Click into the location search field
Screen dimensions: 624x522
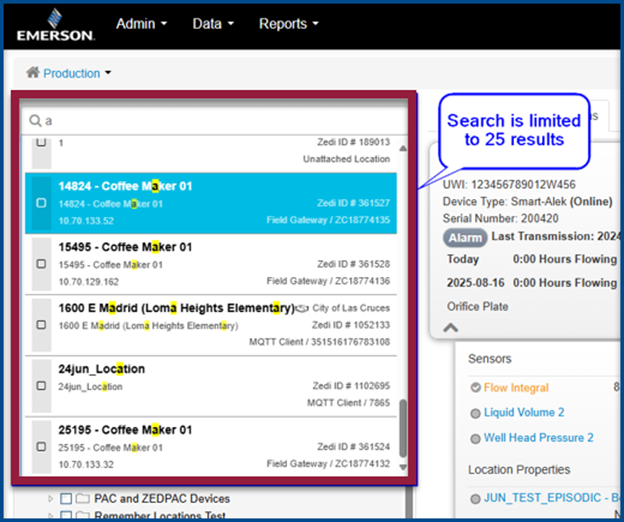click(x=215, y=121)
